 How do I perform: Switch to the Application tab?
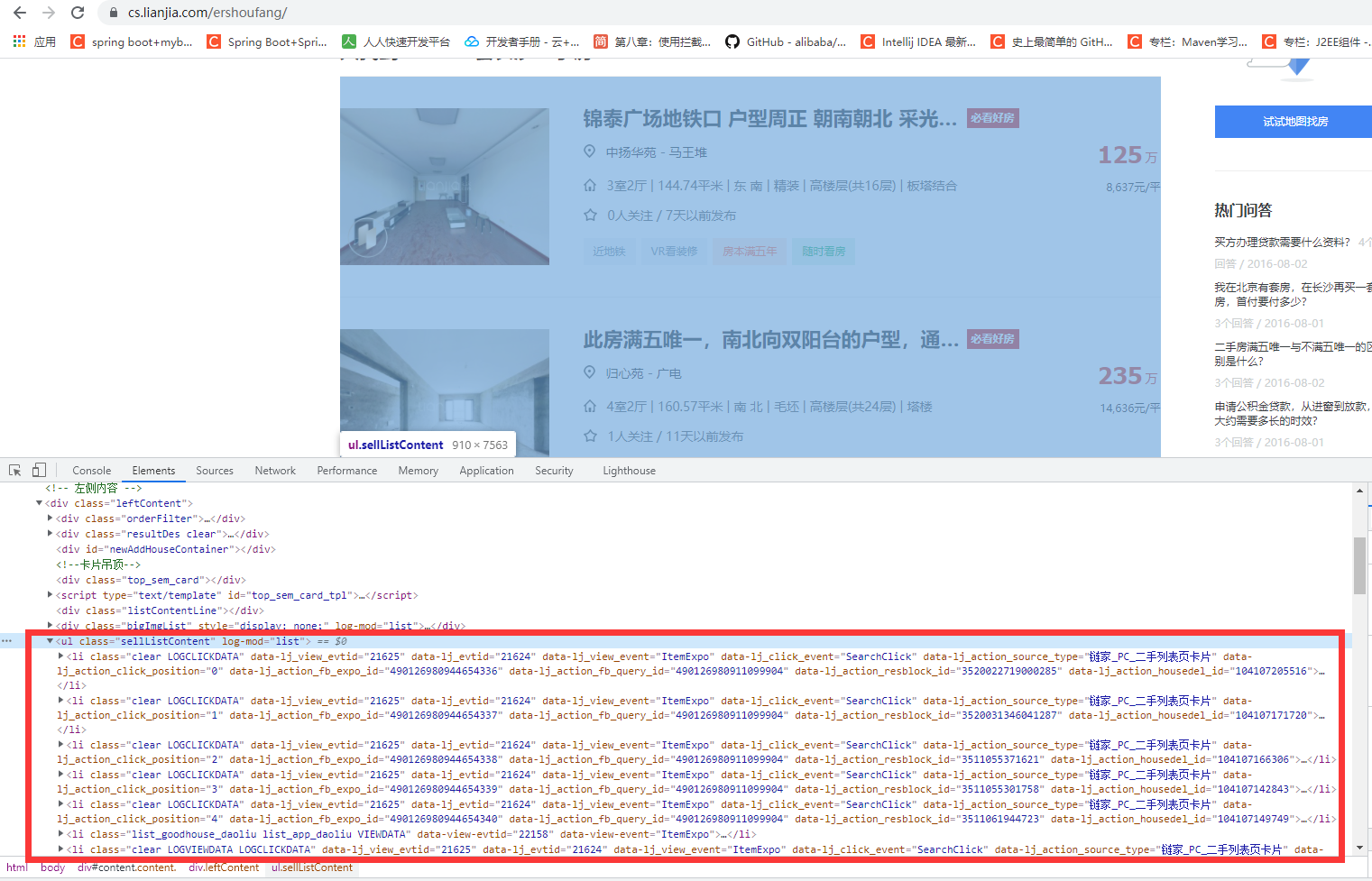tap(486, 471)
